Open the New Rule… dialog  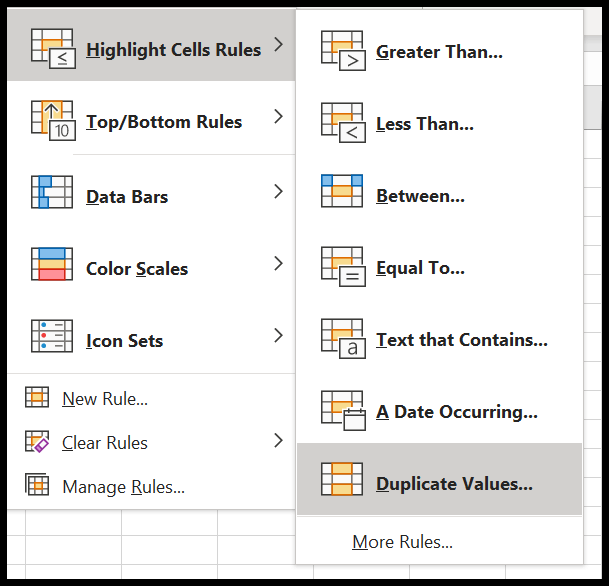coord(105,399)
